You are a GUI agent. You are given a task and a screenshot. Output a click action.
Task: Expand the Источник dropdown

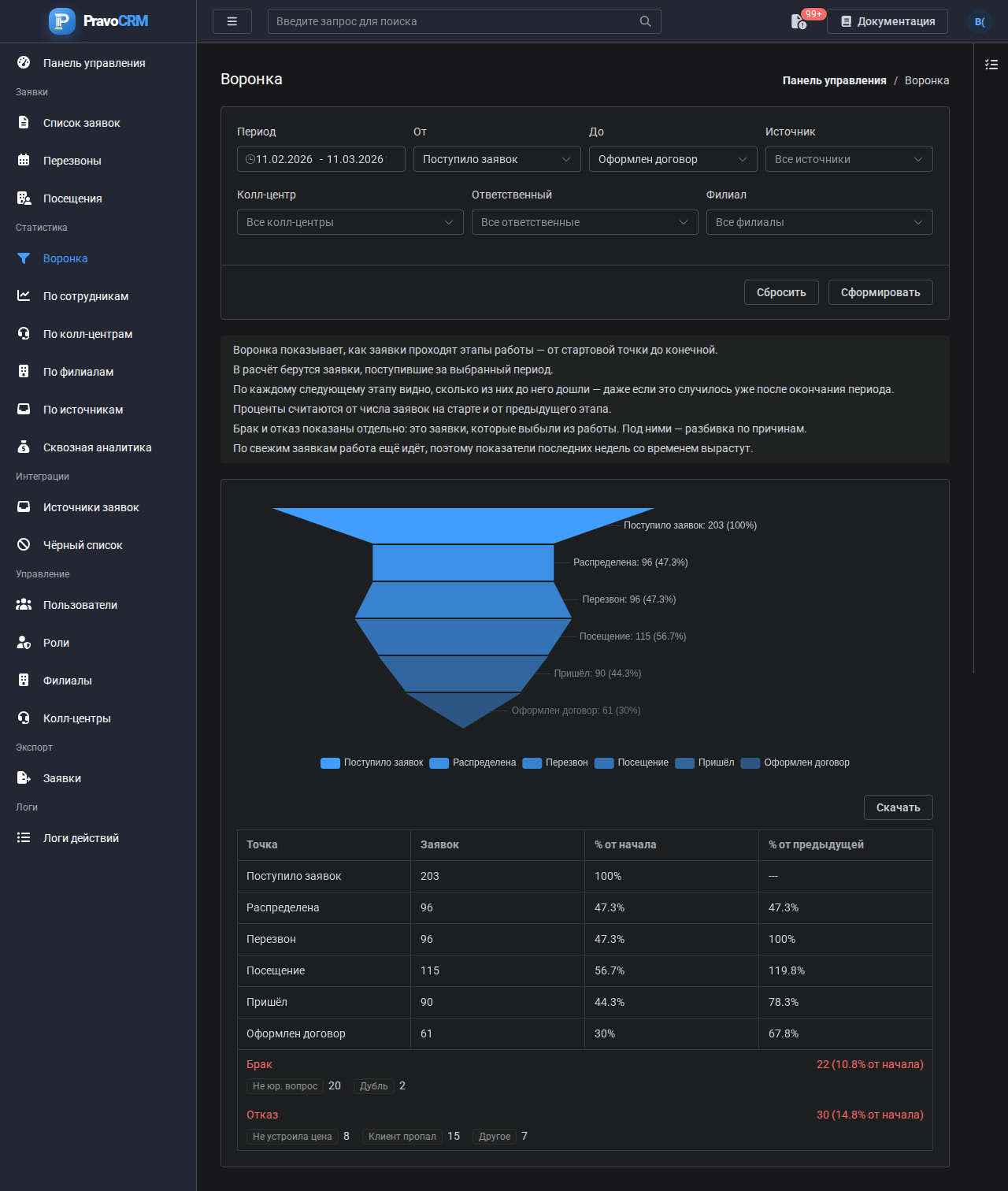(x=849, y=159)
